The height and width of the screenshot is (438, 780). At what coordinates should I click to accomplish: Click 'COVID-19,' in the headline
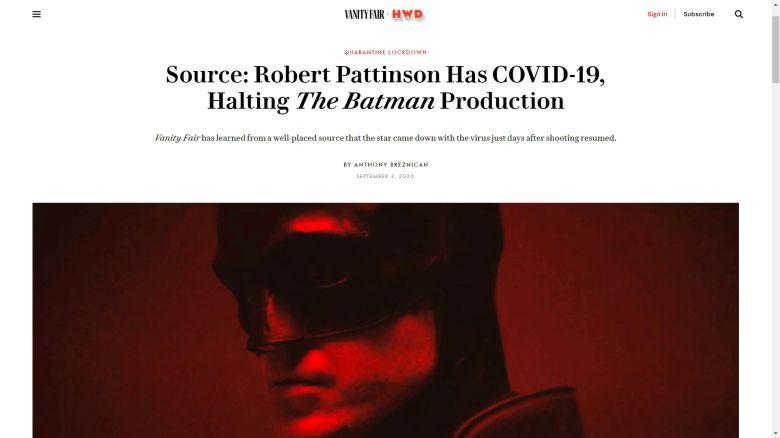click(549, 75)
